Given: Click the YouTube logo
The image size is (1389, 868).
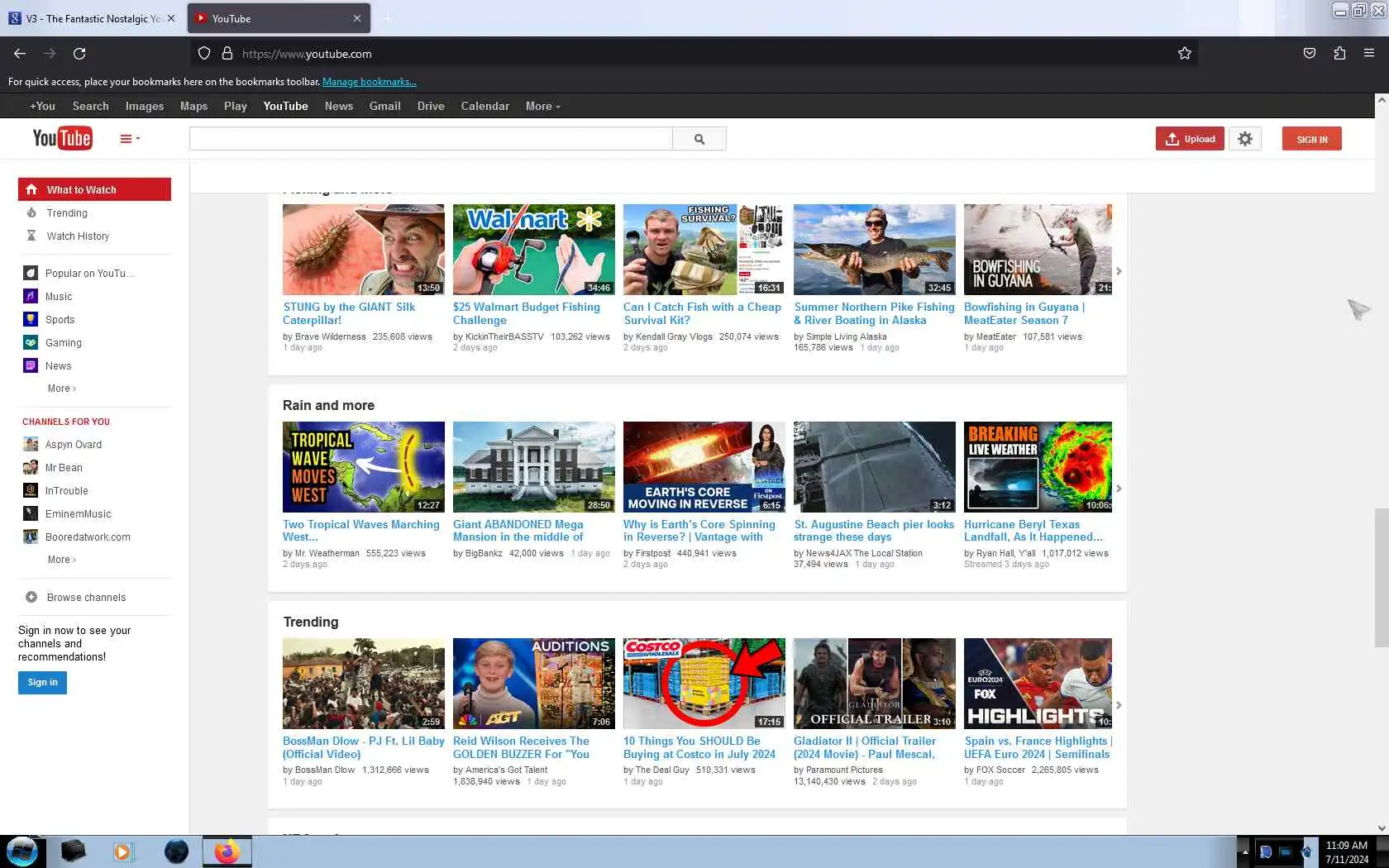Looking at the screenshot, I should point(62,138).
